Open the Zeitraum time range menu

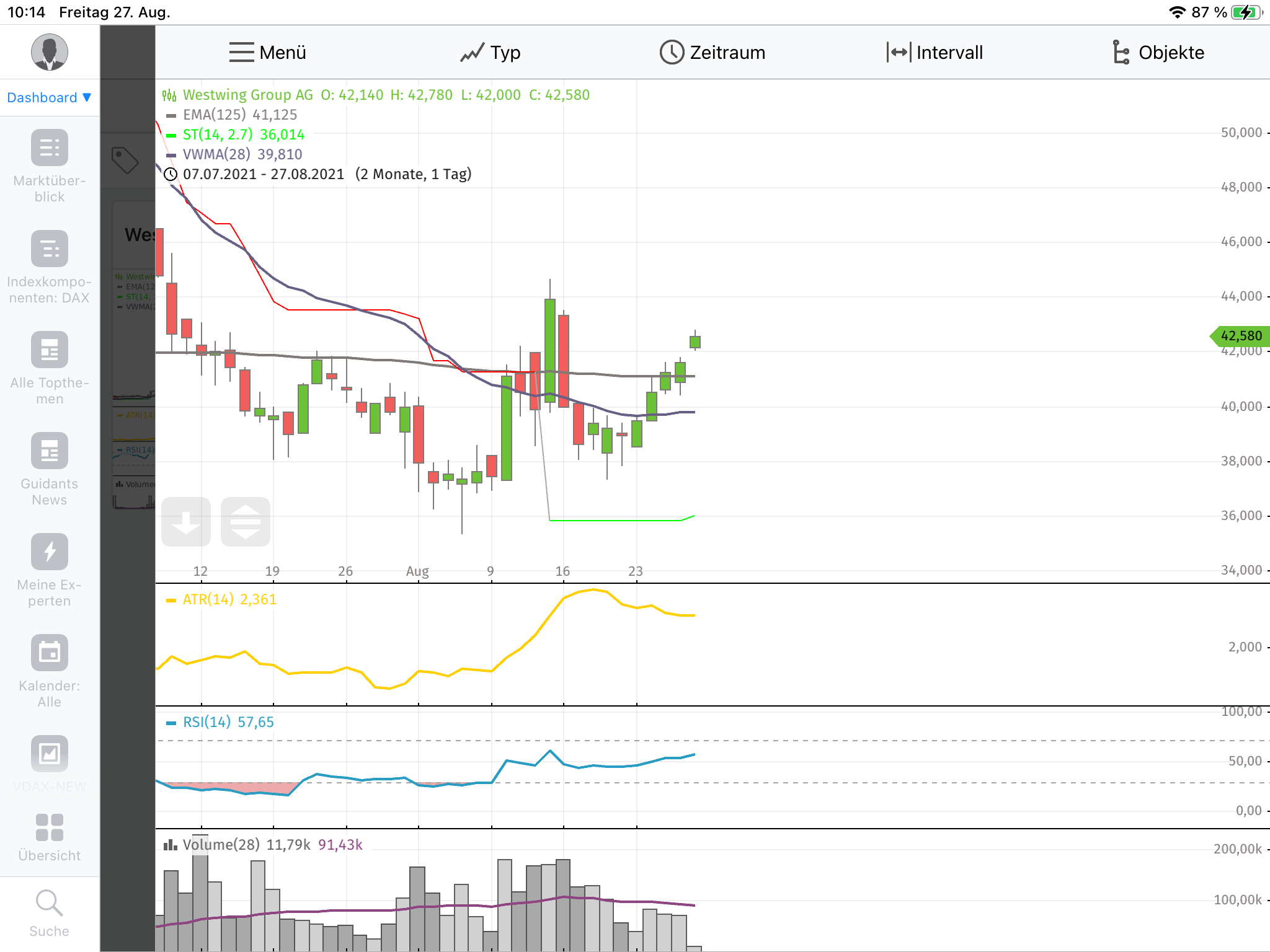point(713,53)
